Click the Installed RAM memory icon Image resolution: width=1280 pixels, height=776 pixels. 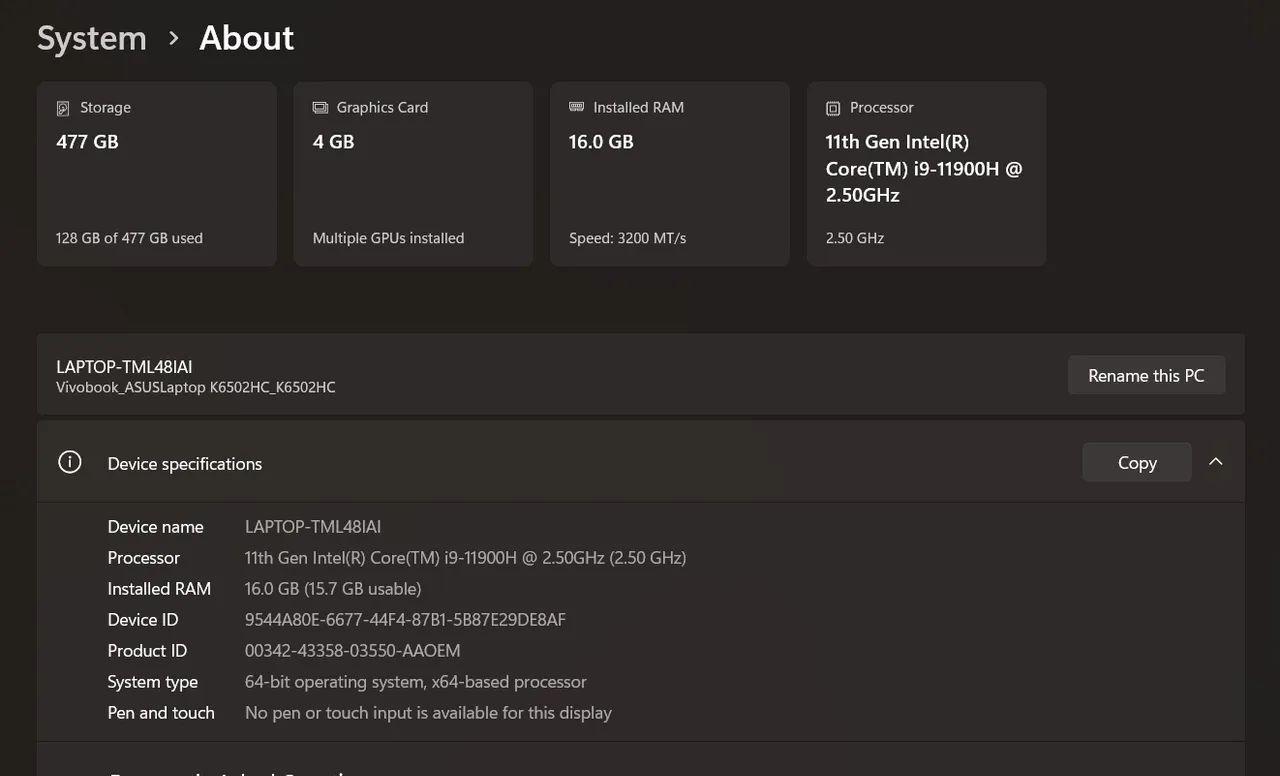[577, 106]
